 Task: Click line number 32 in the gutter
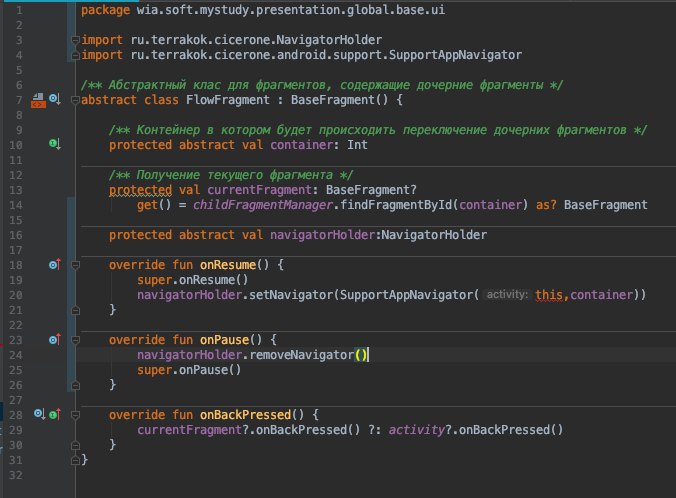pyautogui.click(x=16, y=475)
